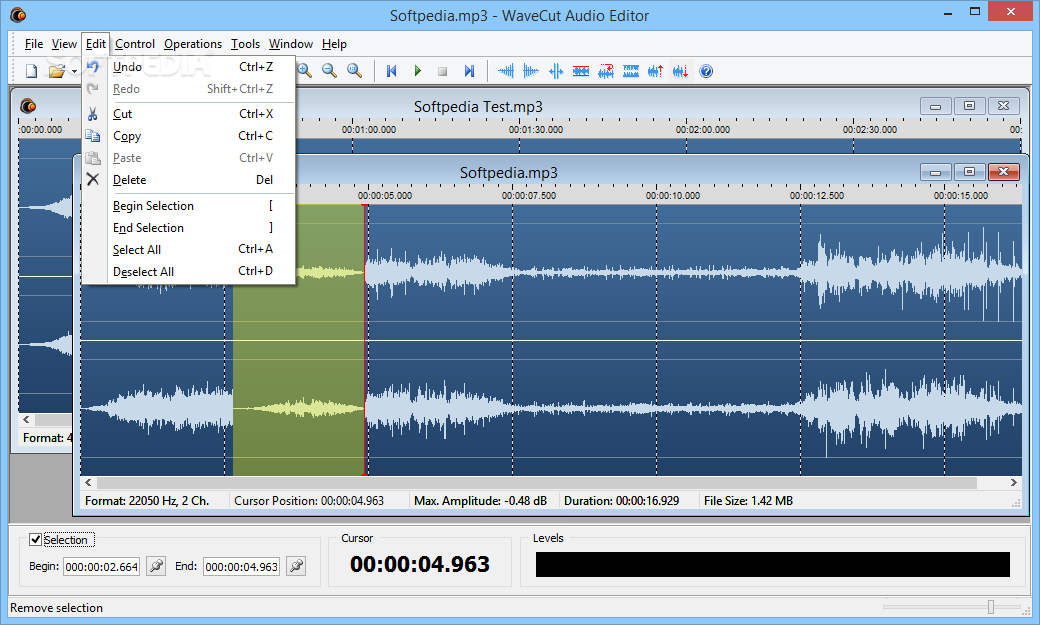1040x625 pixels.
Task: Click the scissors Cut icon in Edit menu
Action: 93,114
